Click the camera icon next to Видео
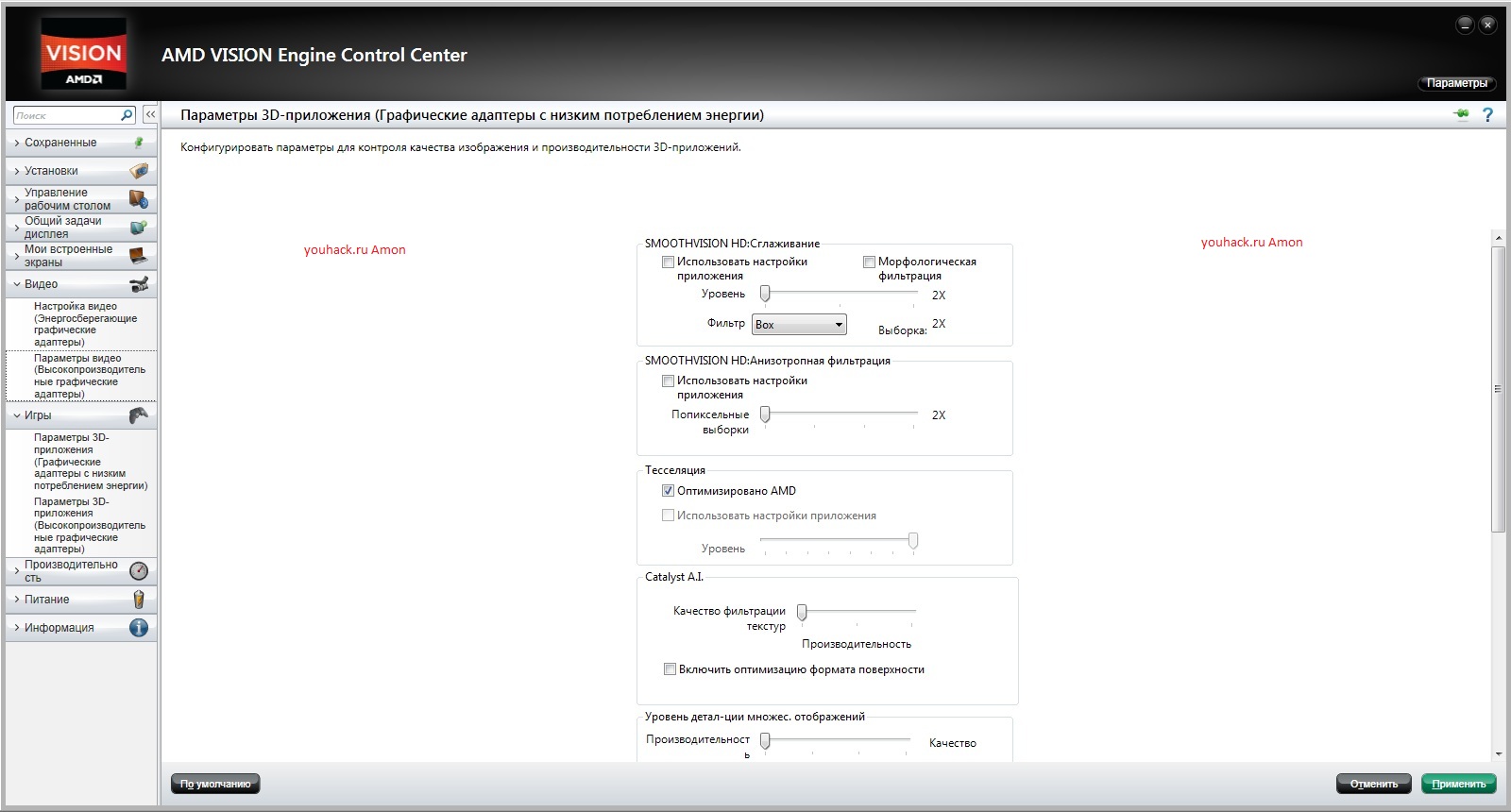The width and height of the screenshot is (1511, 812). click(x=139, y=284)
